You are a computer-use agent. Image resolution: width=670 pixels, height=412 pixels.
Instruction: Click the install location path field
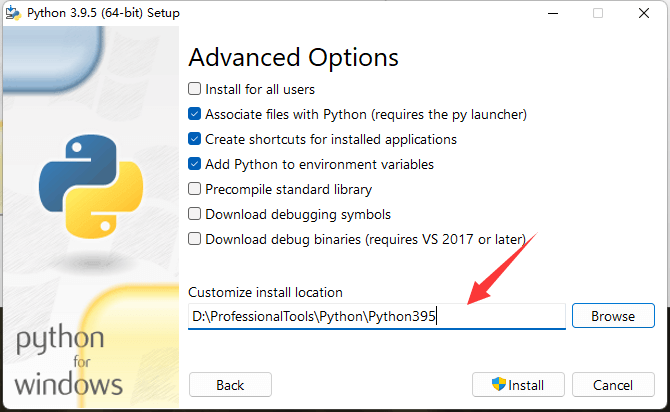point(377,316)
